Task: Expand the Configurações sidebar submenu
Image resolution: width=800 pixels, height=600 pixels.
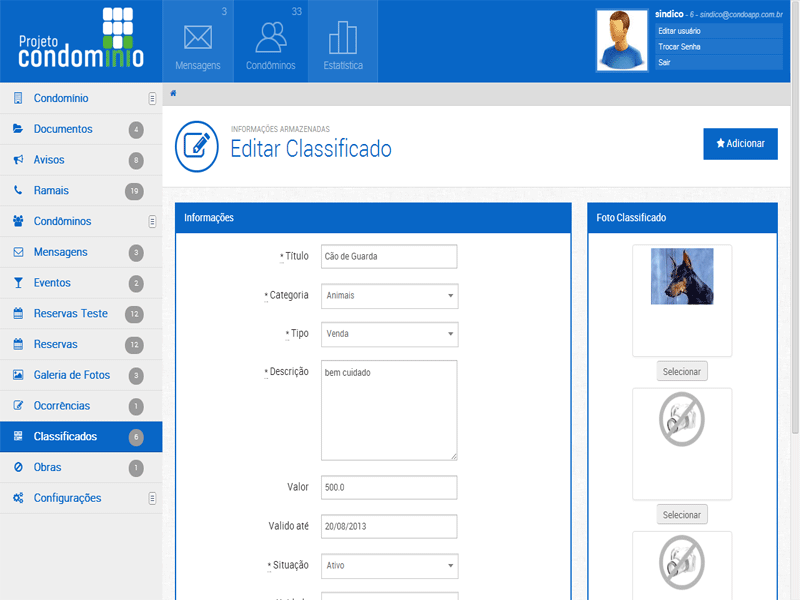Action: click(x=152, y=498)
